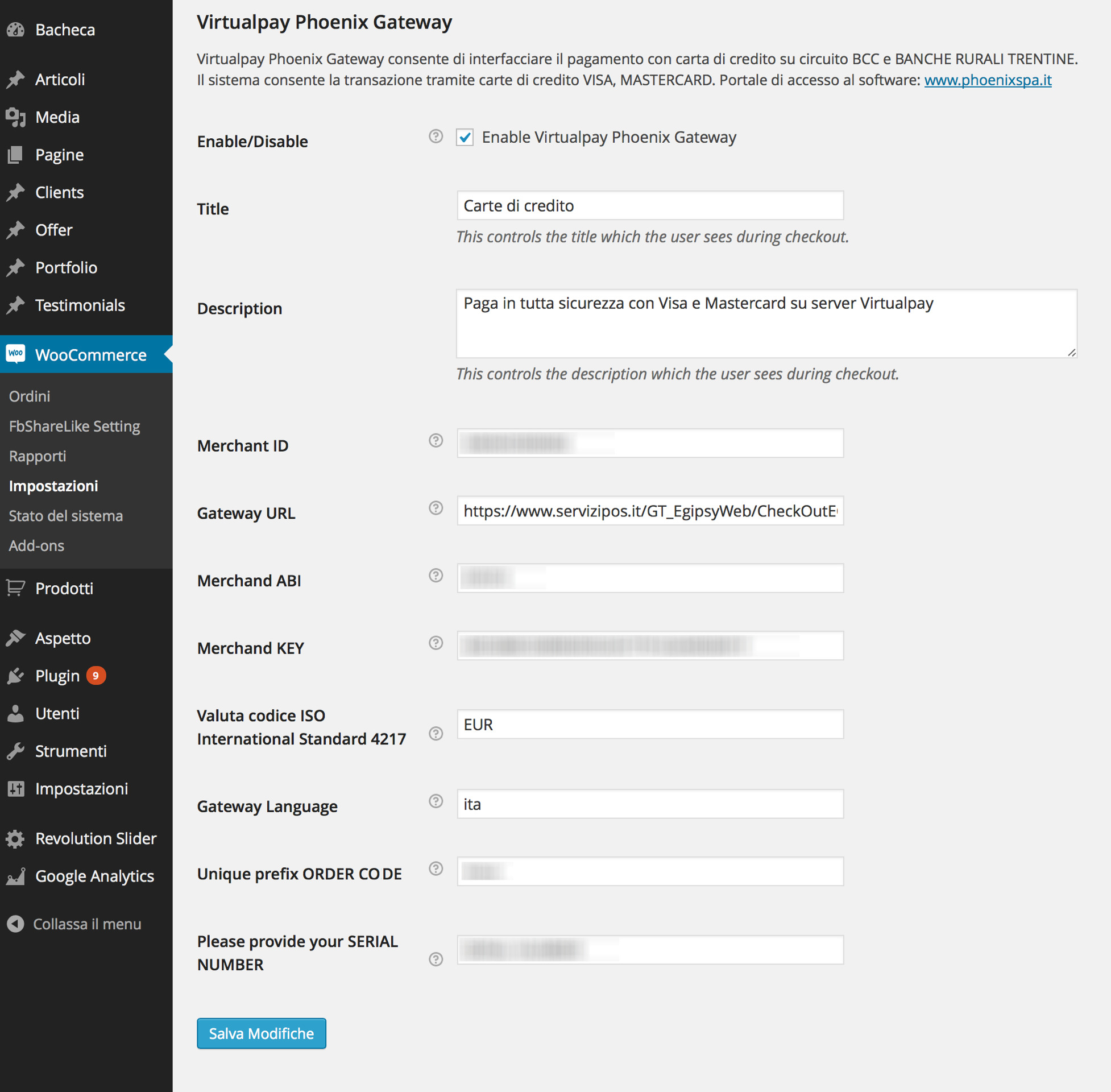The height and width of the screenshot is (1092, 1111).
Task: Click the help icon for Gateway Language
Action: 436,801
